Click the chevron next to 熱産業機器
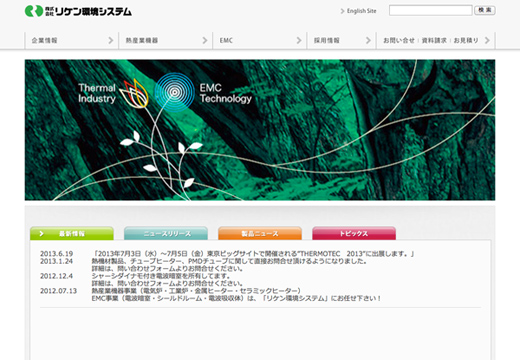Image resolution: width=520 pixels, height=360 pixels. pyautogui.click(x=205, y=40)
